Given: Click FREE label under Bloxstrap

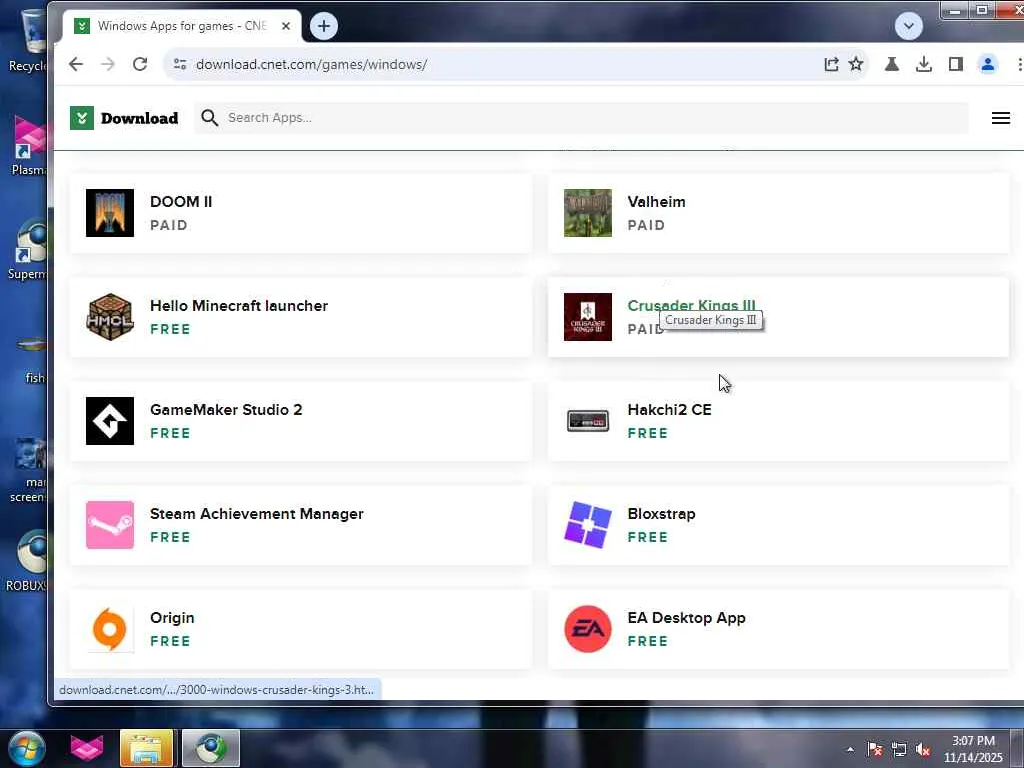Looking at the screenshot, I should [x=647, y=537].
